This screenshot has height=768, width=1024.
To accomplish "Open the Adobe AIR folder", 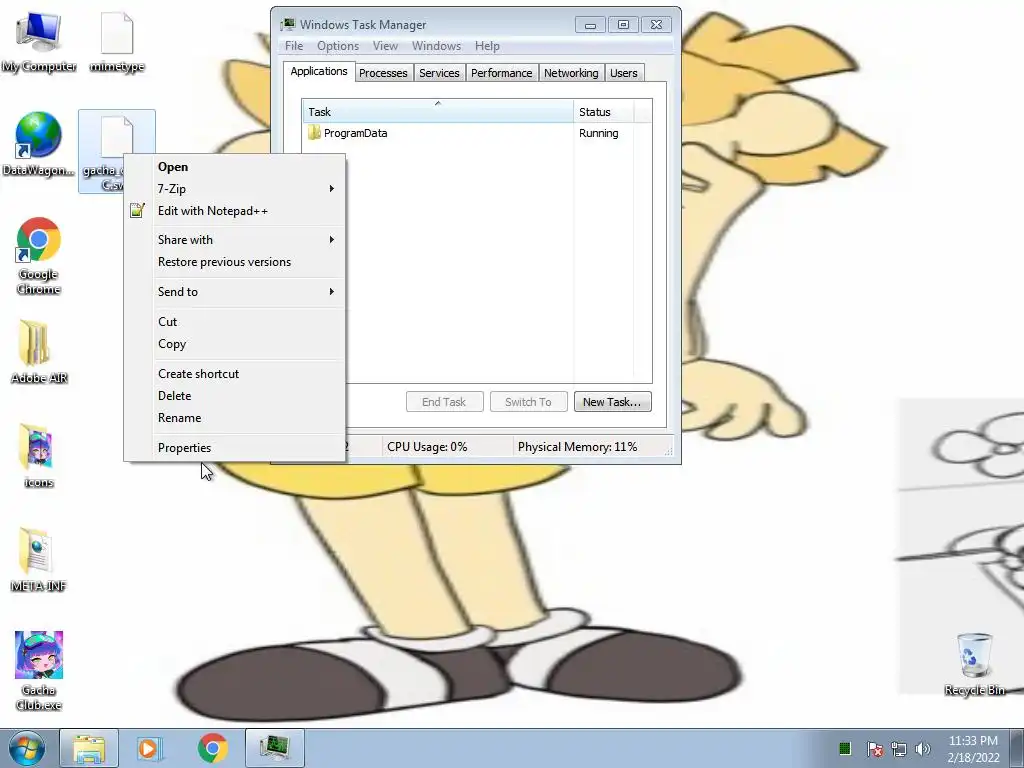I will 39,351.
